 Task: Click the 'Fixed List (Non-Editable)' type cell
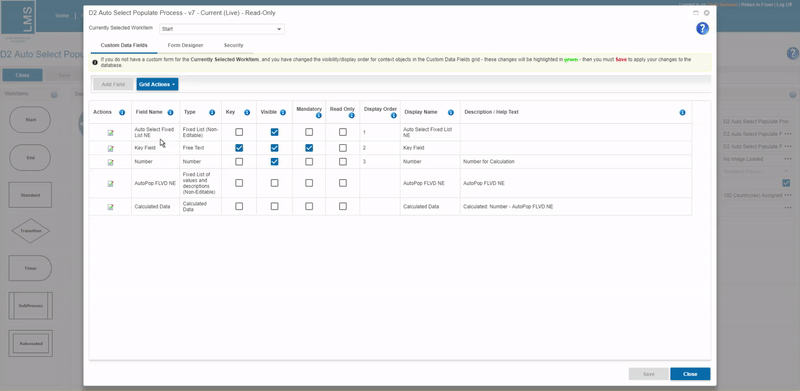[x=201, y=133]
